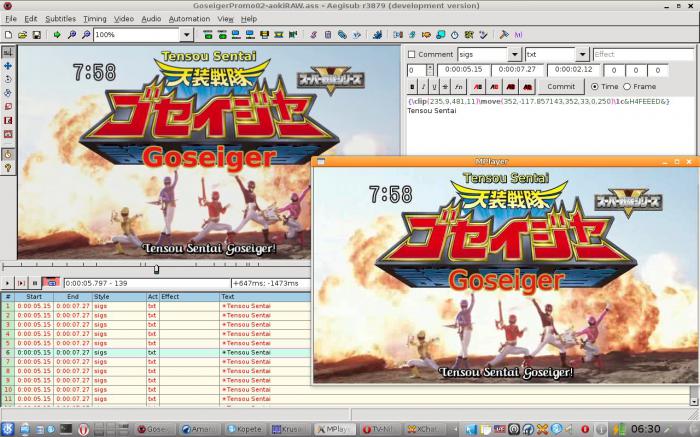Click the visual typesetting help icon

pos(8,168)
